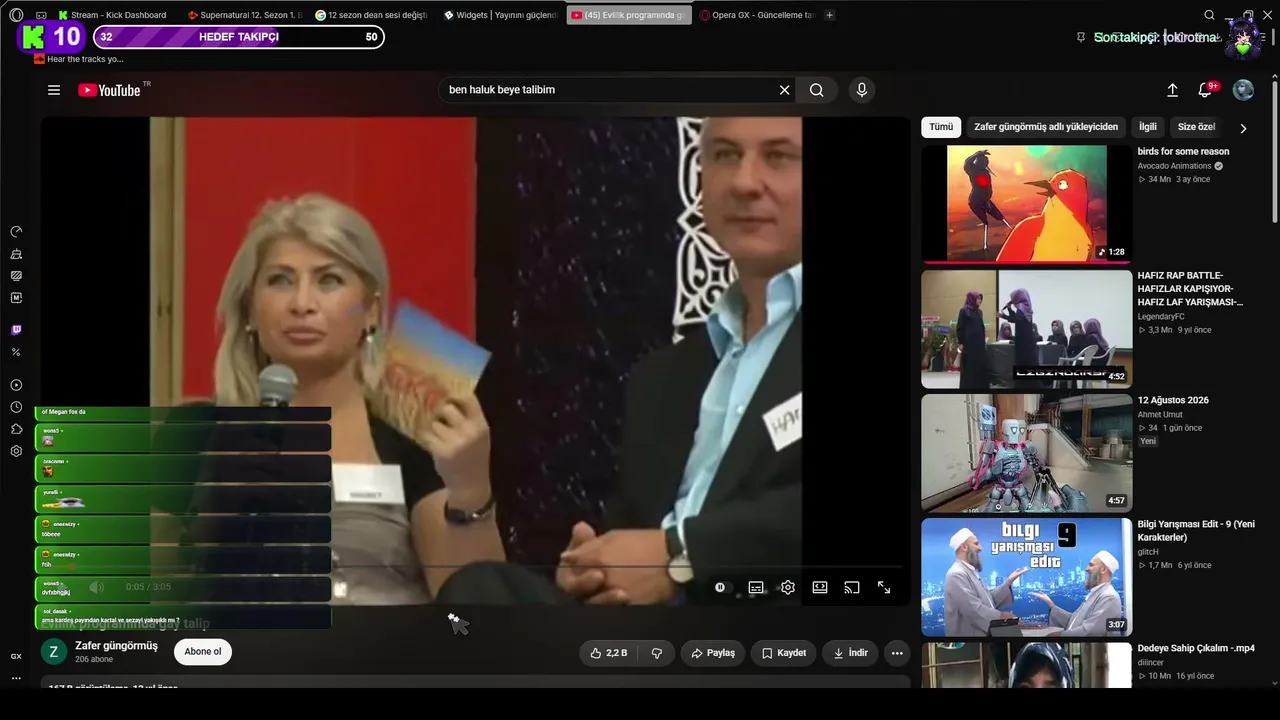Open the 'Dedeye Sahip Çıkalım -.mp4' title
1280x720 pixels.
tap(1196, 648)
